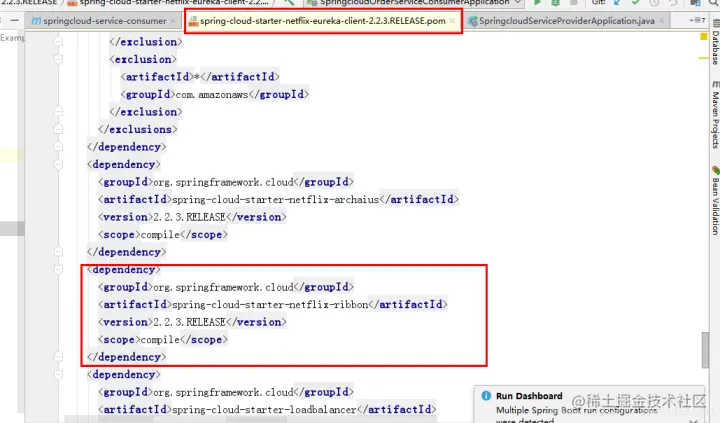720x423 pixels.
Task: Click yellow inspection status indicator
Action: pos(703,36)
